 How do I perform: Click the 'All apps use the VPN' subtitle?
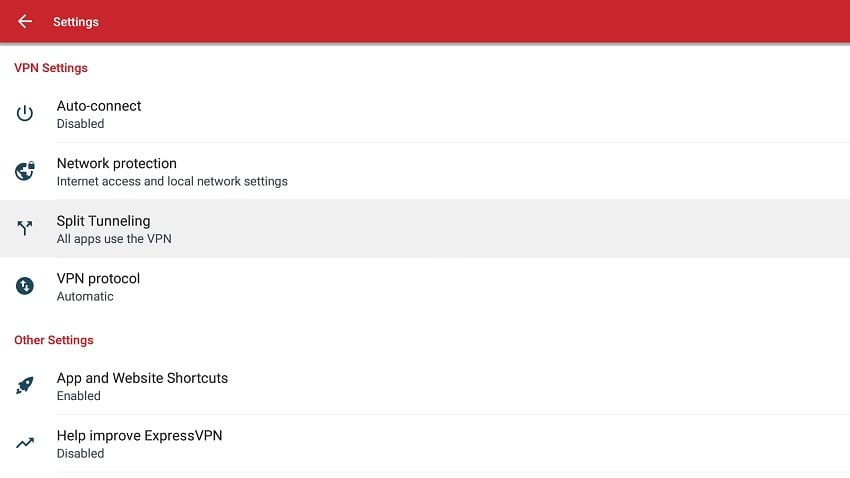114,239
